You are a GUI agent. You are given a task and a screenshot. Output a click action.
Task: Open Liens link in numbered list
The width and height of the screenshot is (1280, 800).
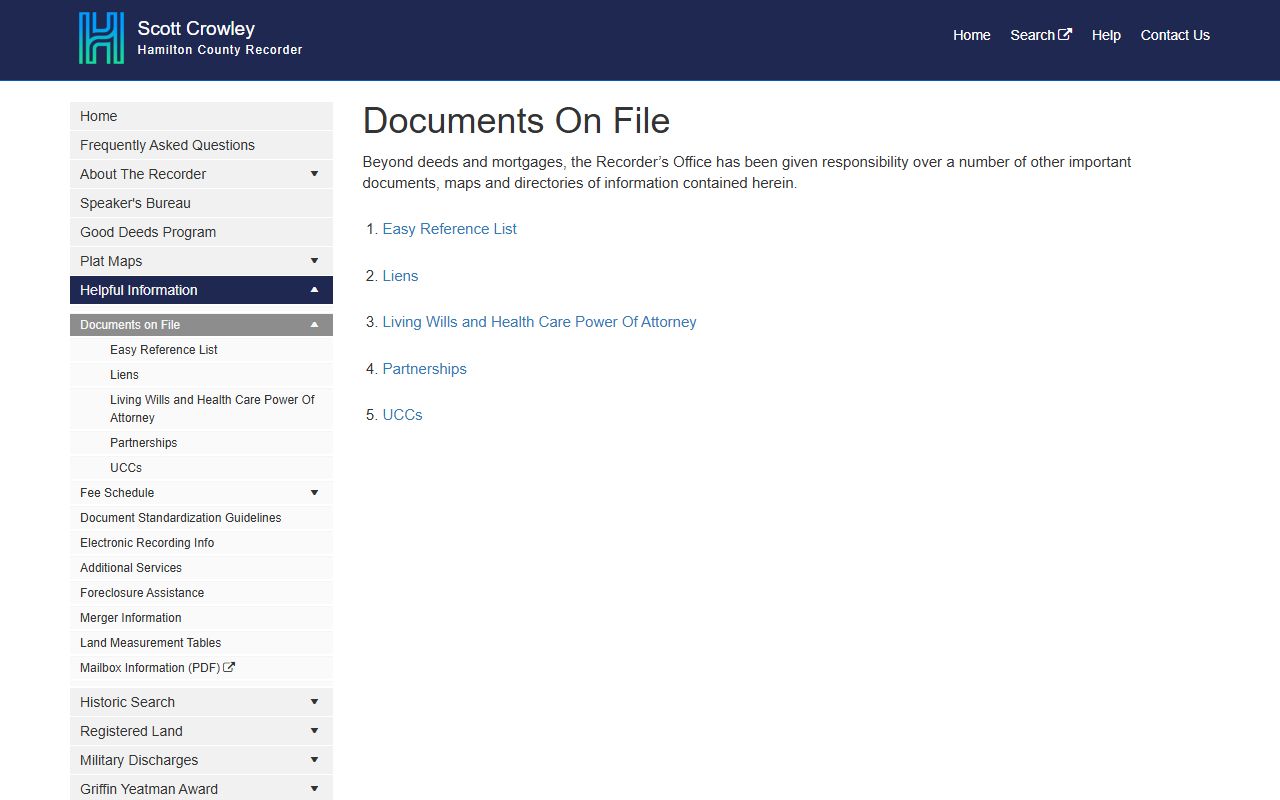[400, 276]
